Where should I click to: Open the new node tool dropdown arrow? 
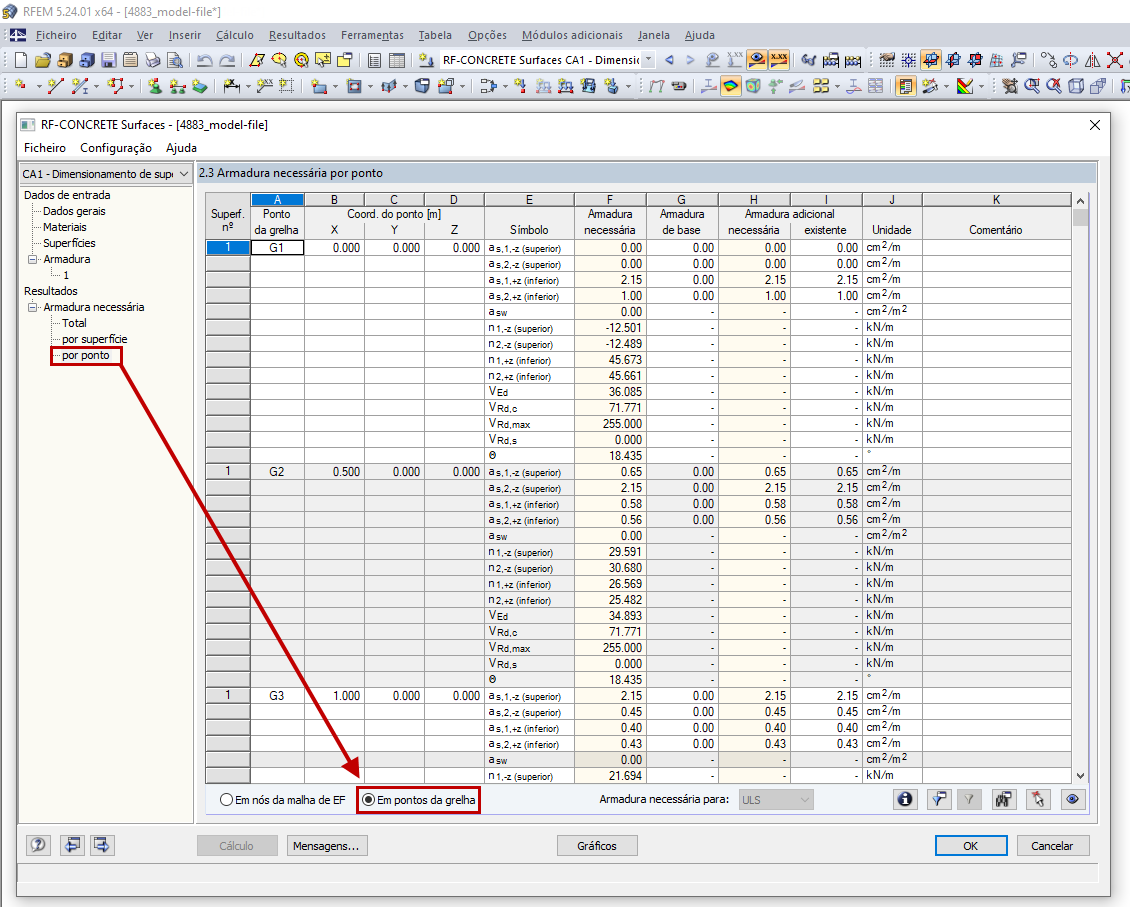coord(38,87)
